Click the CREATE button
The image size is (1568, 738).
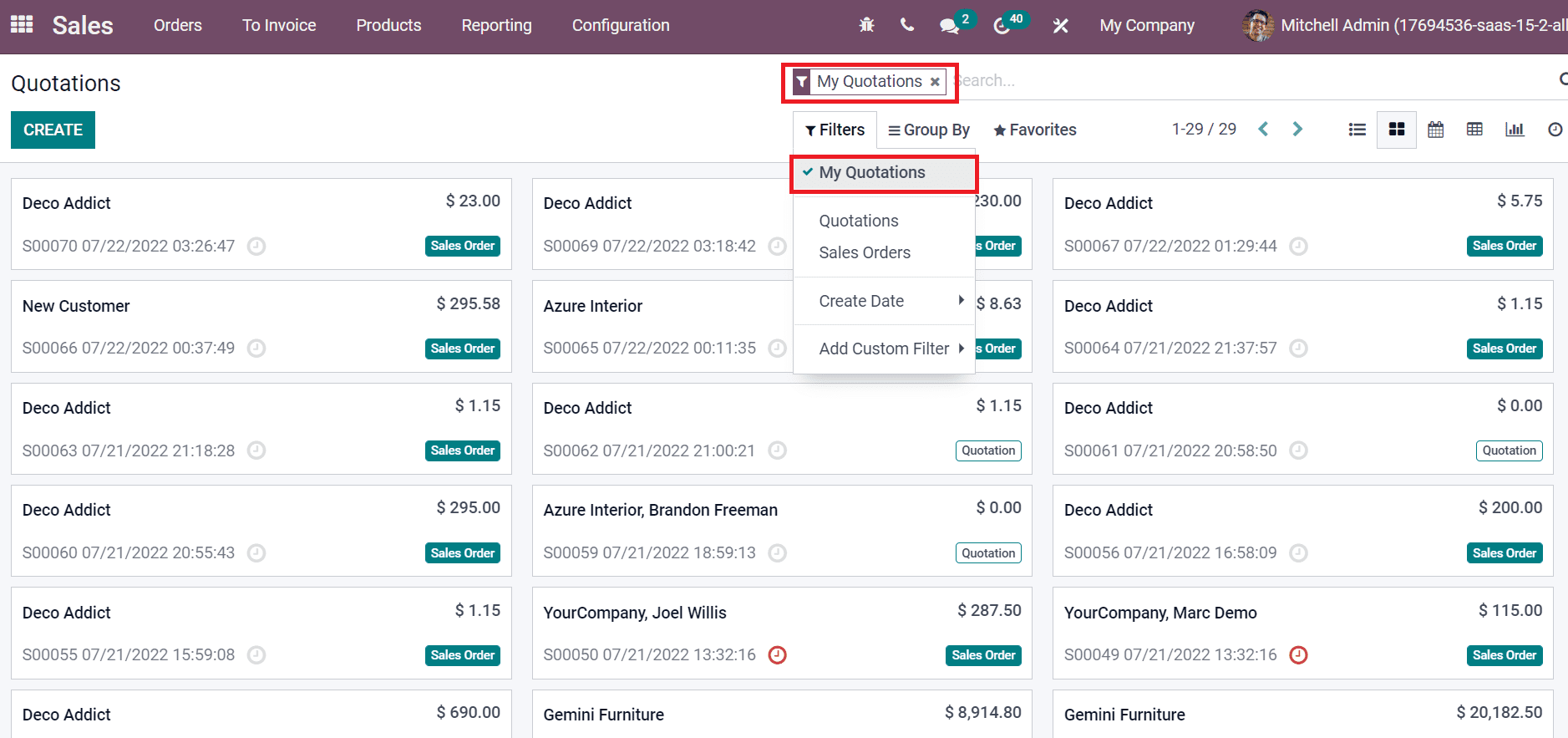53,130
